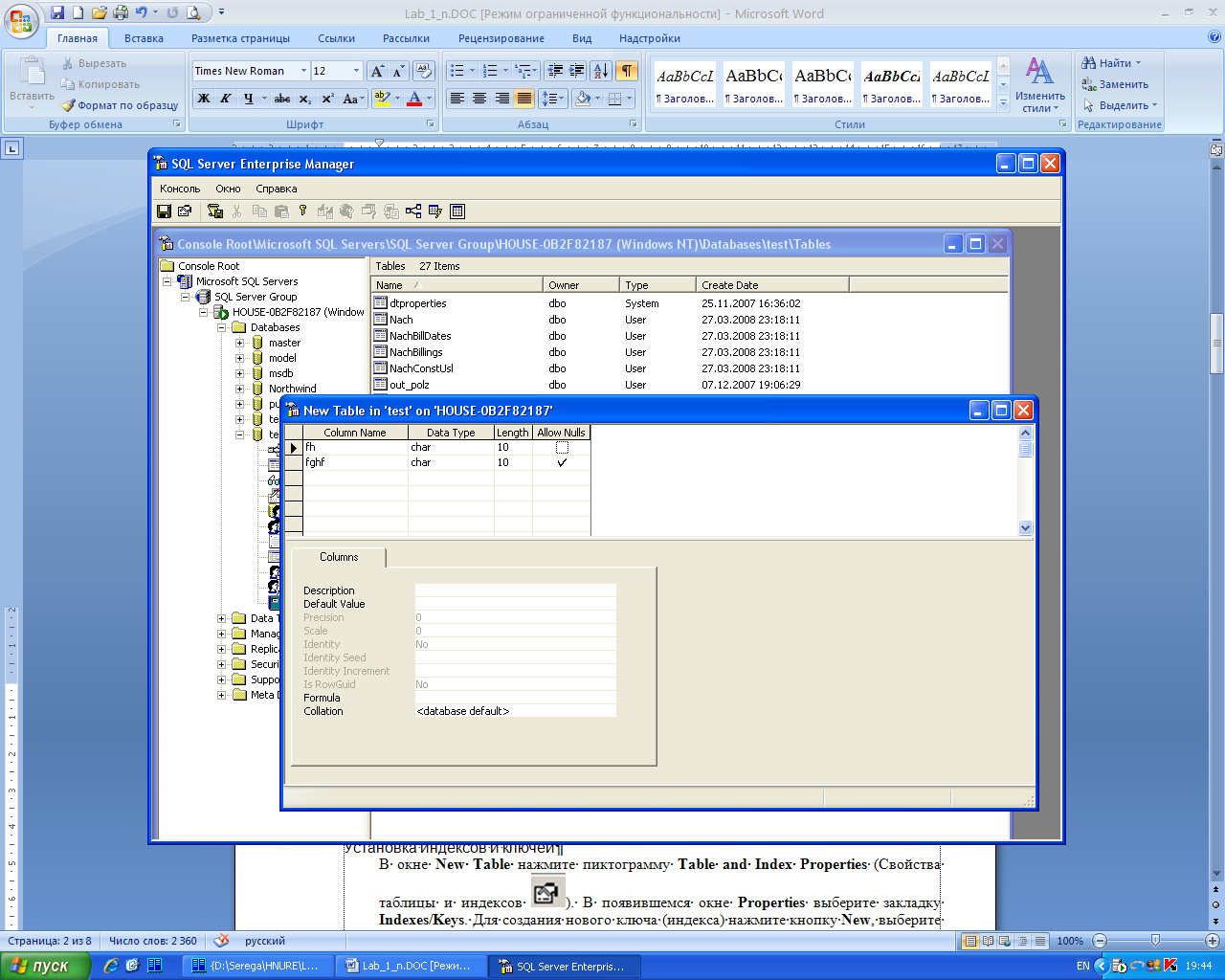Click the Create Date column header
The height and width of the screenshot is (980, 1225).
click(x=772, y=285)
